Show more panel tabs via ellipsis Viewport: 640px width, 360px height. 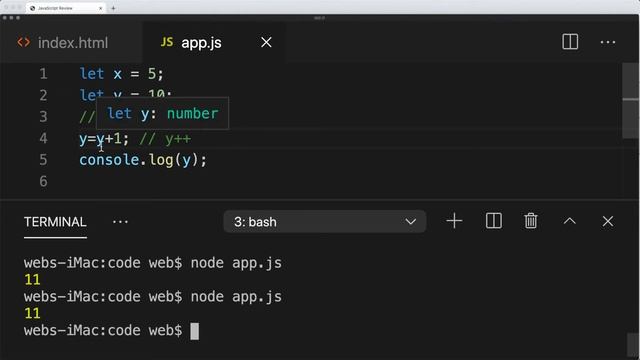coord(120,222)
